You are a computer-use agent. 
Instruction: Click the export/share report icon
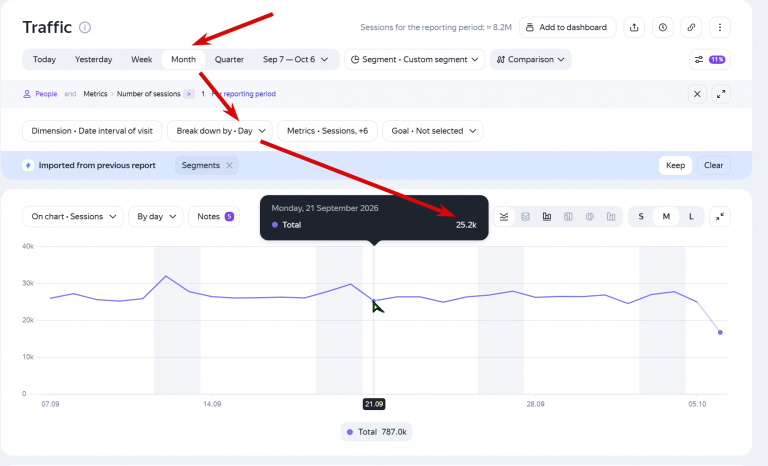(x=634, y=27)
